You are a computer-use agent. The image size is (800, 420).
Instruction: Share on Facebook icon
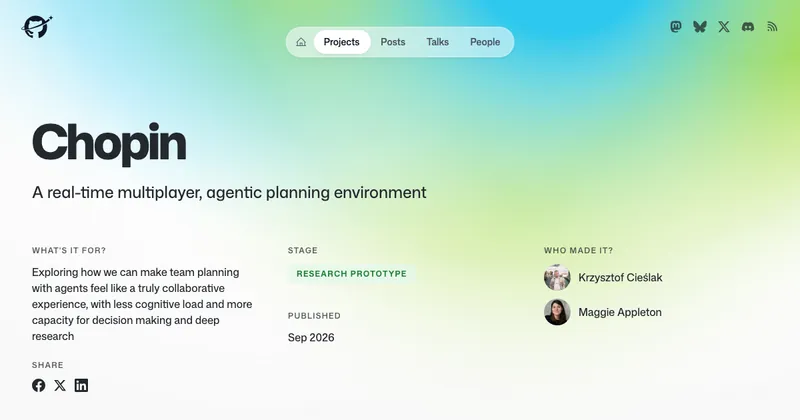[38, 385]
